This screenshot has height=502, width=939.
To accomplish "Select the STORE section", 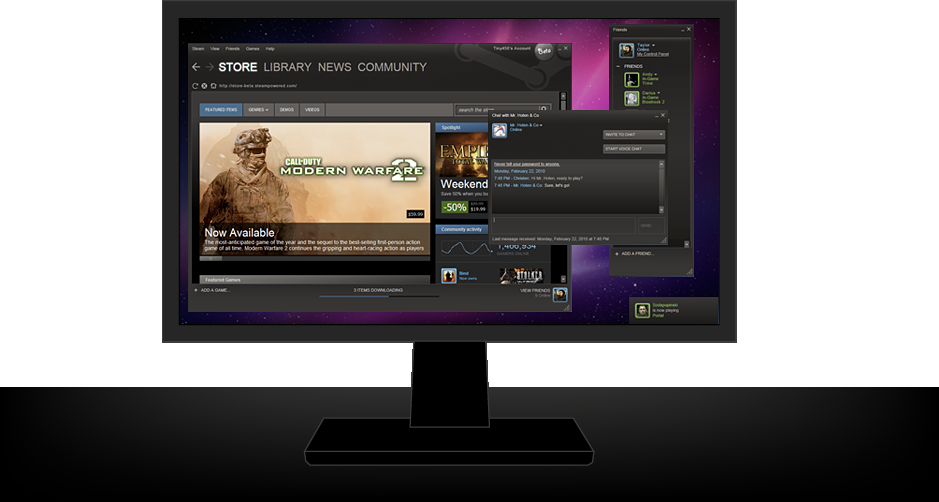I will (x=238, y=67).
